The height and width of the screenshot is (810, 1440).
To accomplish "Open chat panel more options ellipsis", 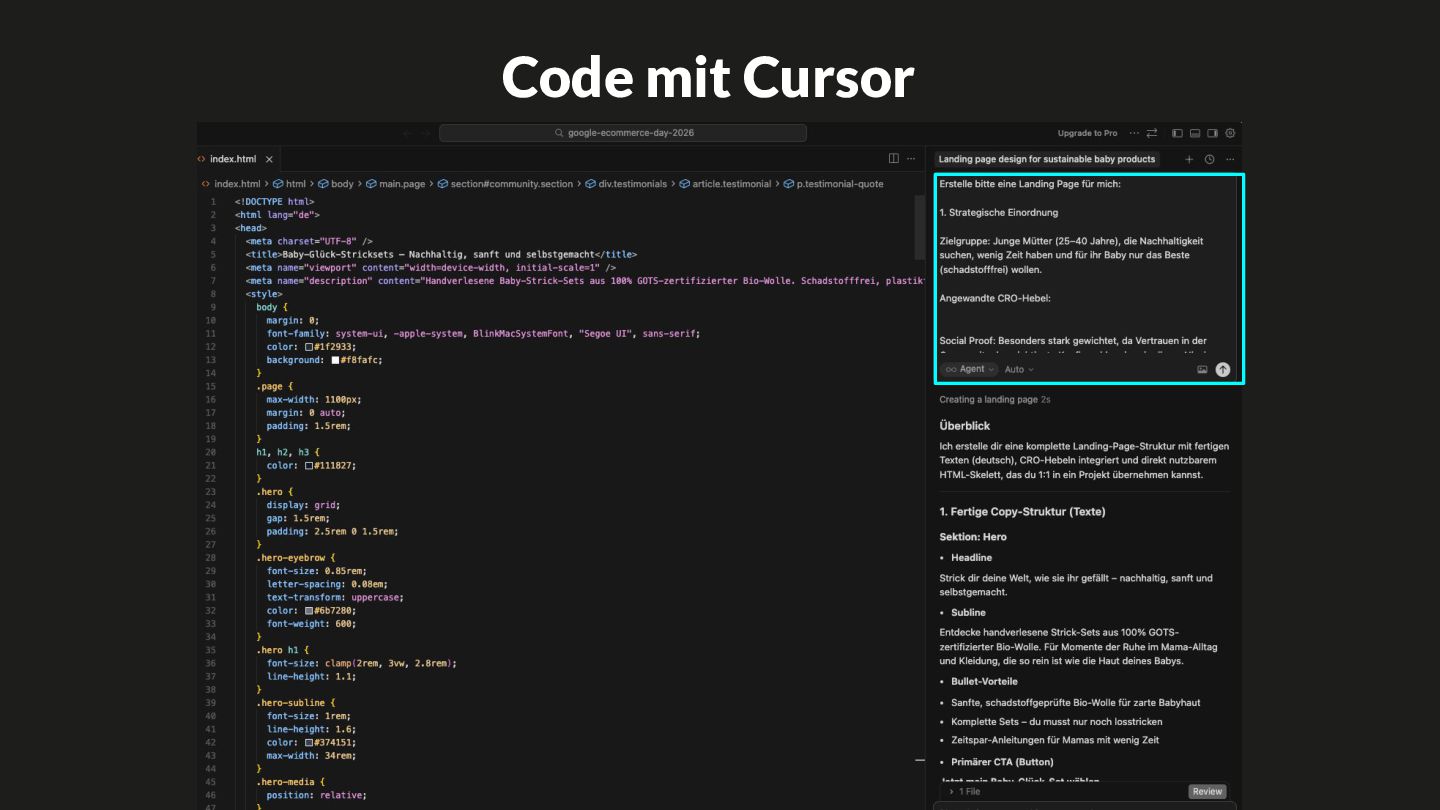I will click(x=1230, y=159).
